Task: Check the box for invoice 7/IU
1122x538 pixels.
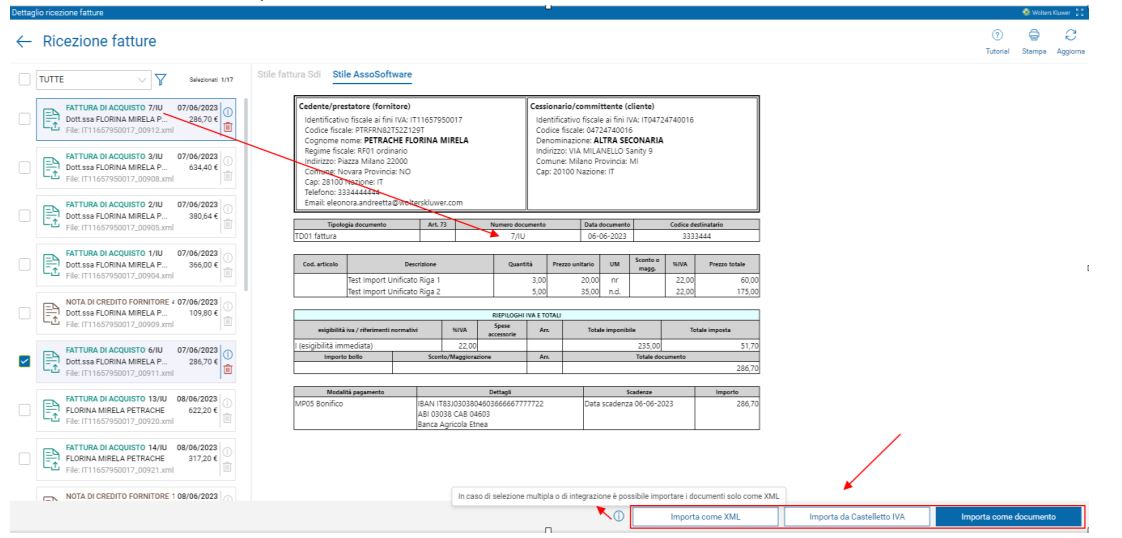Action: tap(24, 119)
